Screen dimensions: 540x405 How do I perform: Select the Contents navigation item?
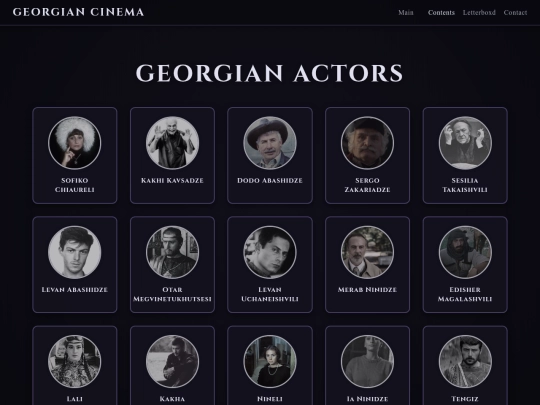[441, 12]
